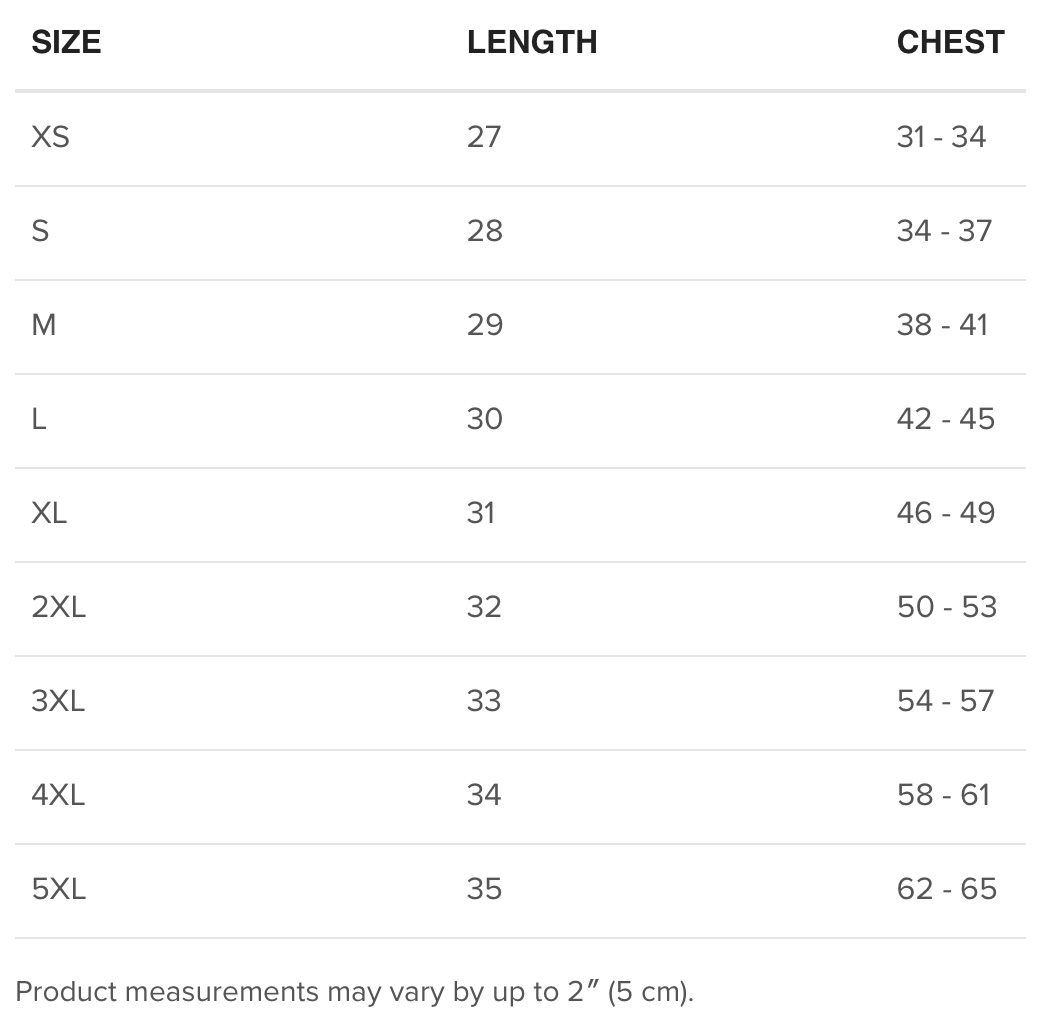Screen dimensions: 1040x1036
Task: Click the length value 30
Action: click(485, 419)
